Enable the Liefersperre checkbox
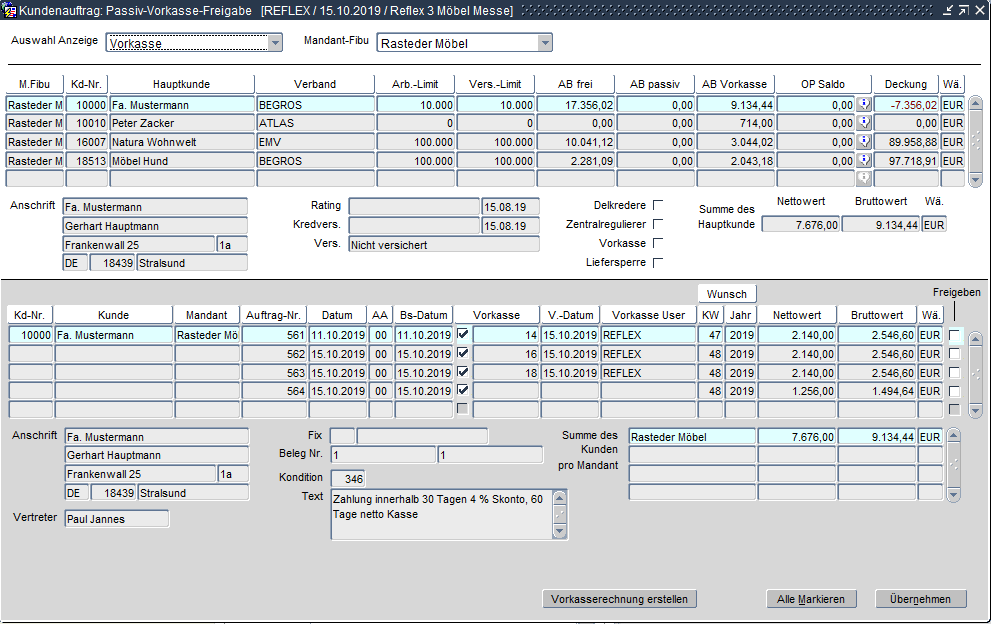Viewport: 991px width, 624px height. pyautogui.click(x=658, y=263)
